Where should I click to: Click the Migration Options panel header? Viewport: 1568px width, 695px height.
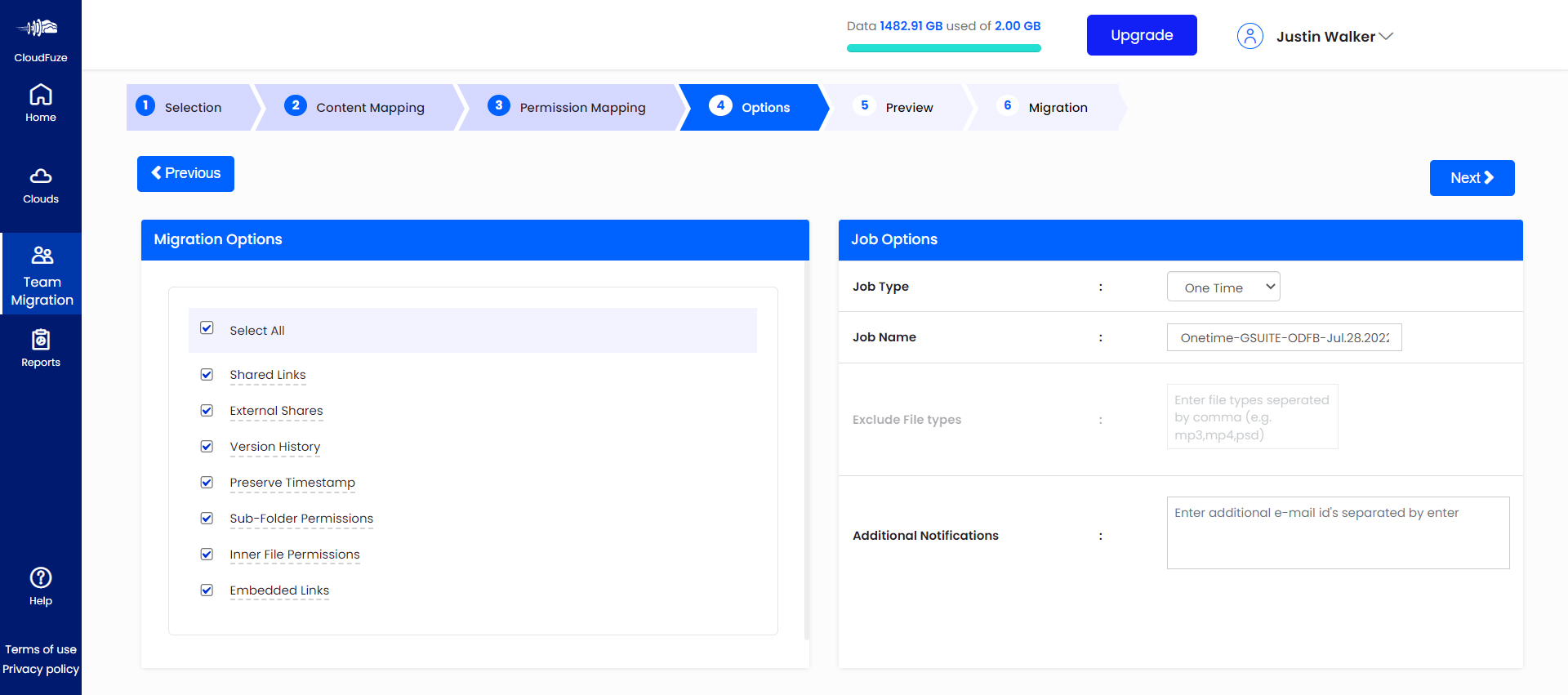475,240
